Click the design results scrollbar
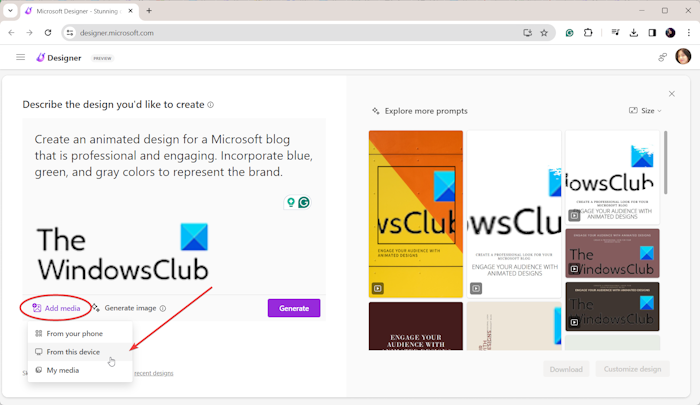Viewport: 700px width, 405px height. (666, 163)
